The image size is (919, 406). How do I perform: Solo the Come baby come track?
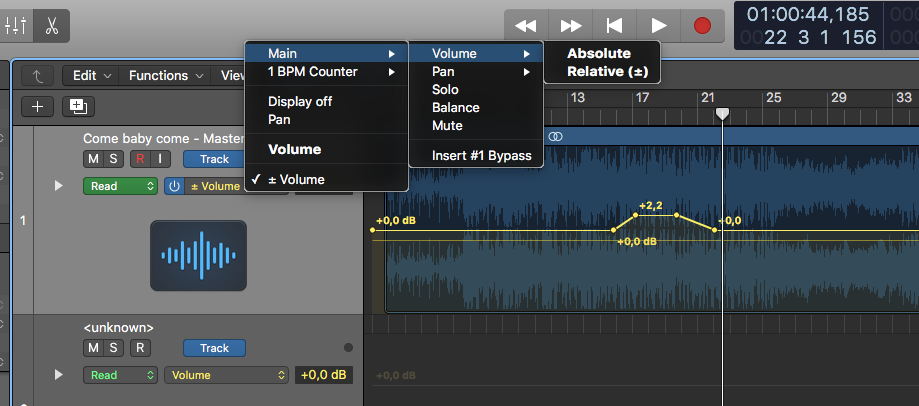(x=113, y=159)
